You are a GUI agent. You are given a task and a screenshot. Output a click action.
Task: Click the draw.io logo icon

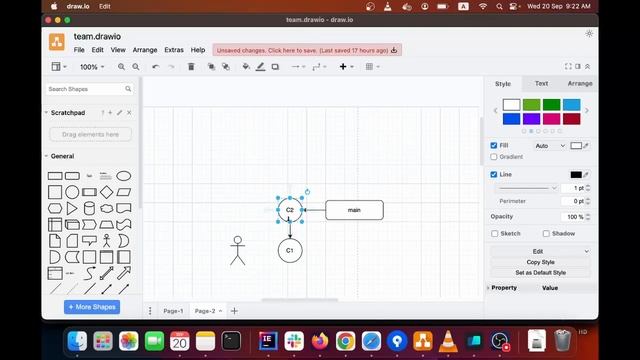pyautogui.click(x=57, y=42)
